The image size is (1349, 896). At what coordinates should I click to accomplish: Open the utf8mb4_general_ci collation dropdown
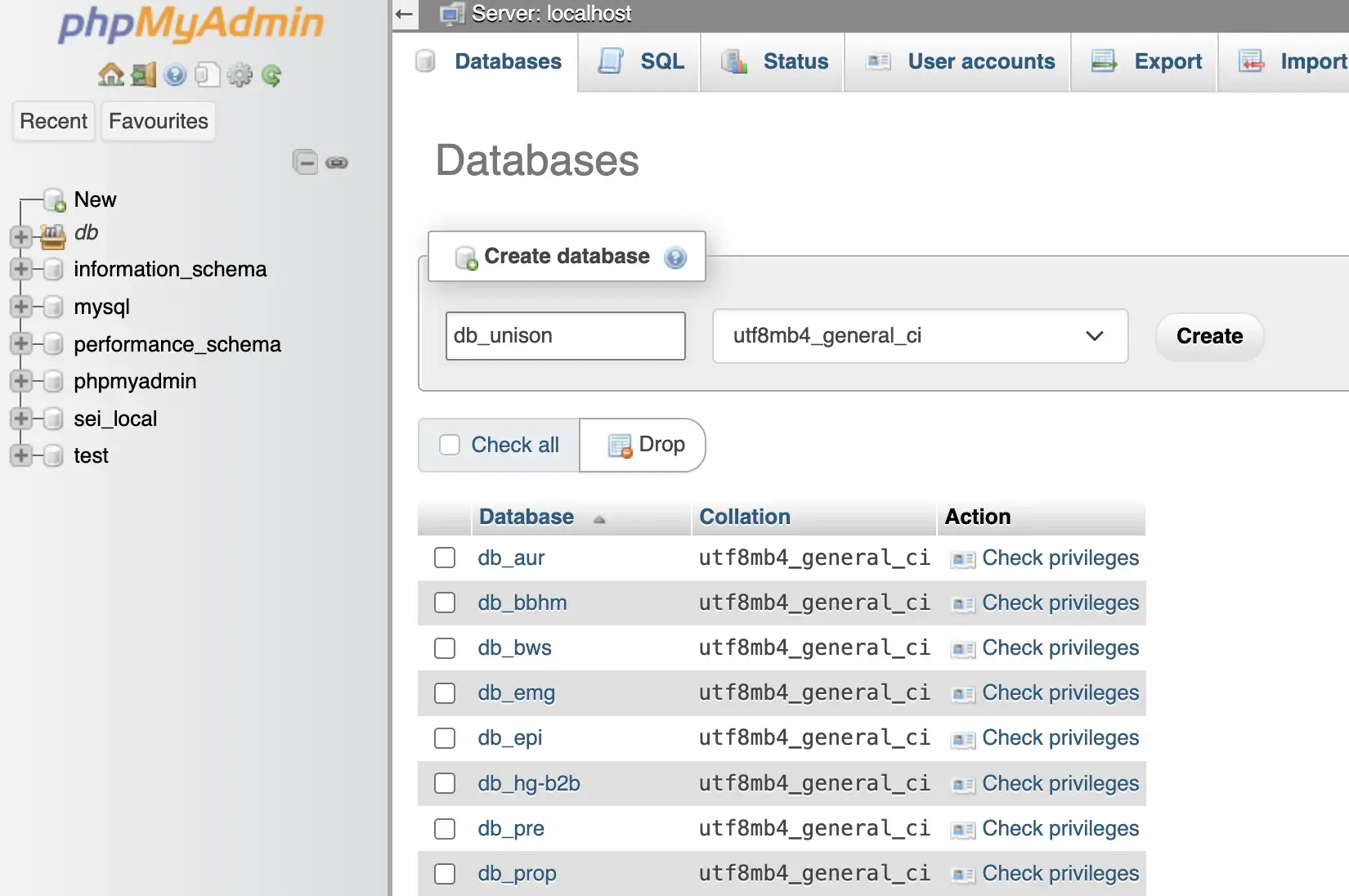(x=920, y=336)
